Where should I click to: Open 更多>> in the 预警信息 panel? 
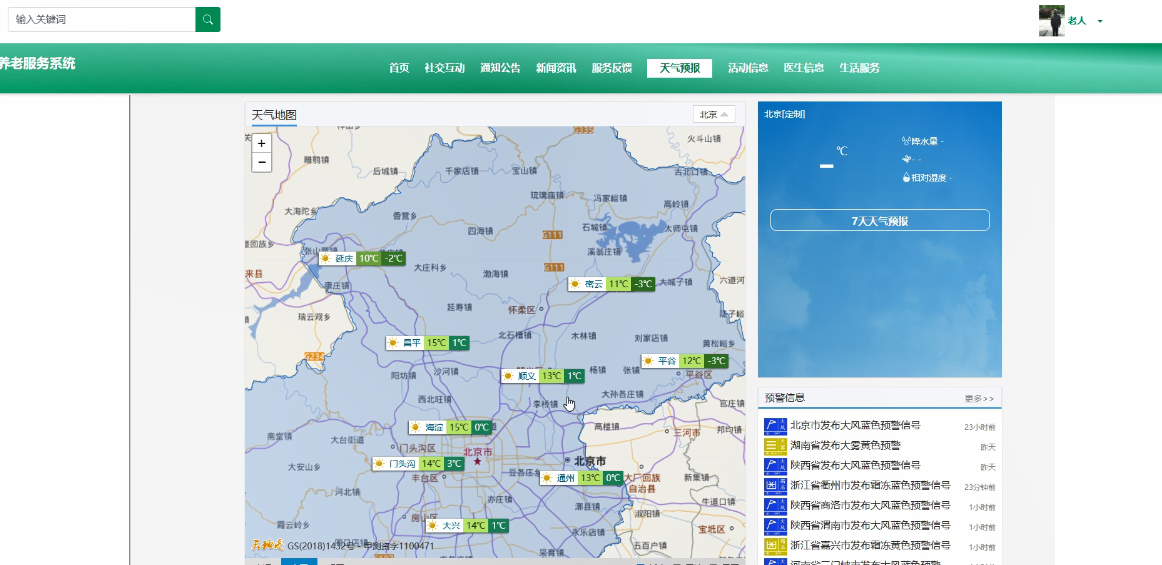coord(979,399)
